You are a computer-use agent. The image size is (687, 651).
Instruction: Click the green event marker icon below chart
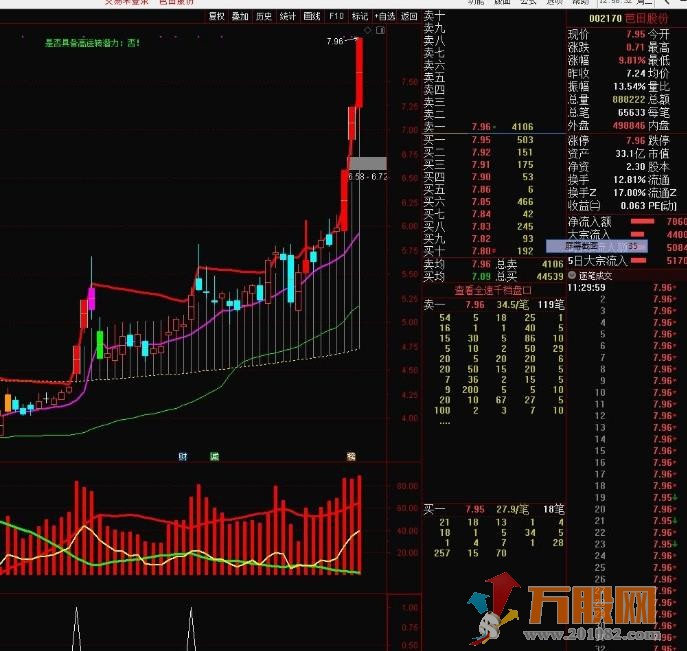[214, 456]
